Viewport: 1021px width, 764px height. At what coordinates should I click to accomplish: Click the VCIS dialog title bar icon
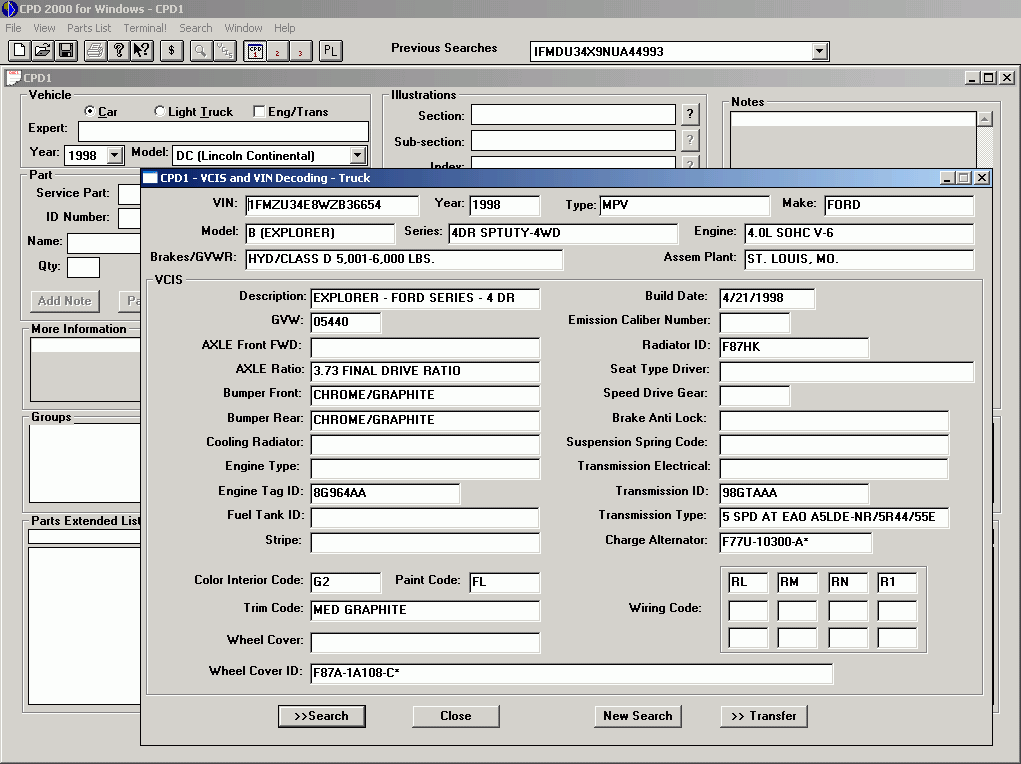pyautogui.click(x=150, y=178)
